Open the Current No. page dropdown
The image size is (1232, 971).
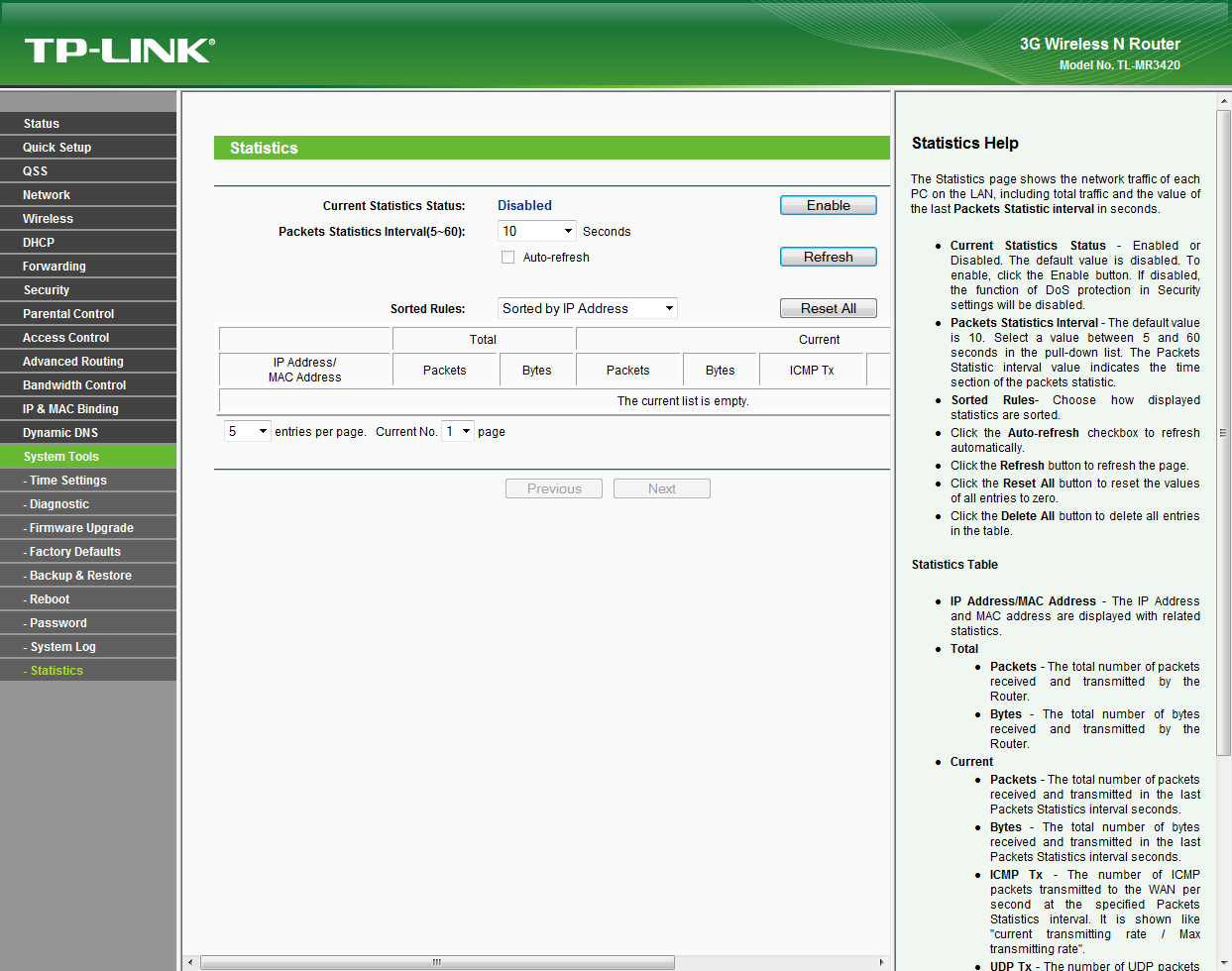tap(457, 431)
